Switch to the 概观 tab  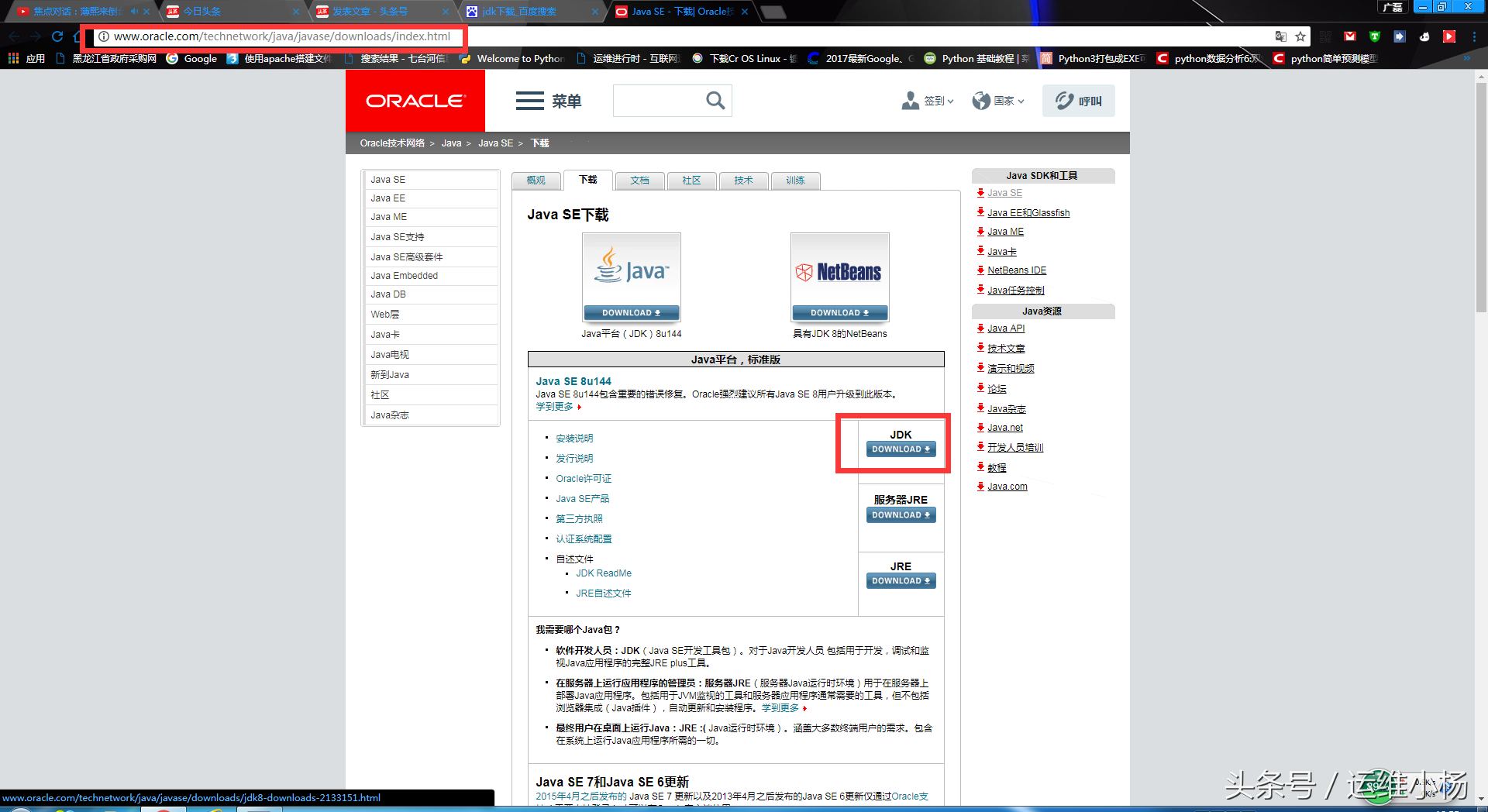click(536, 181)
